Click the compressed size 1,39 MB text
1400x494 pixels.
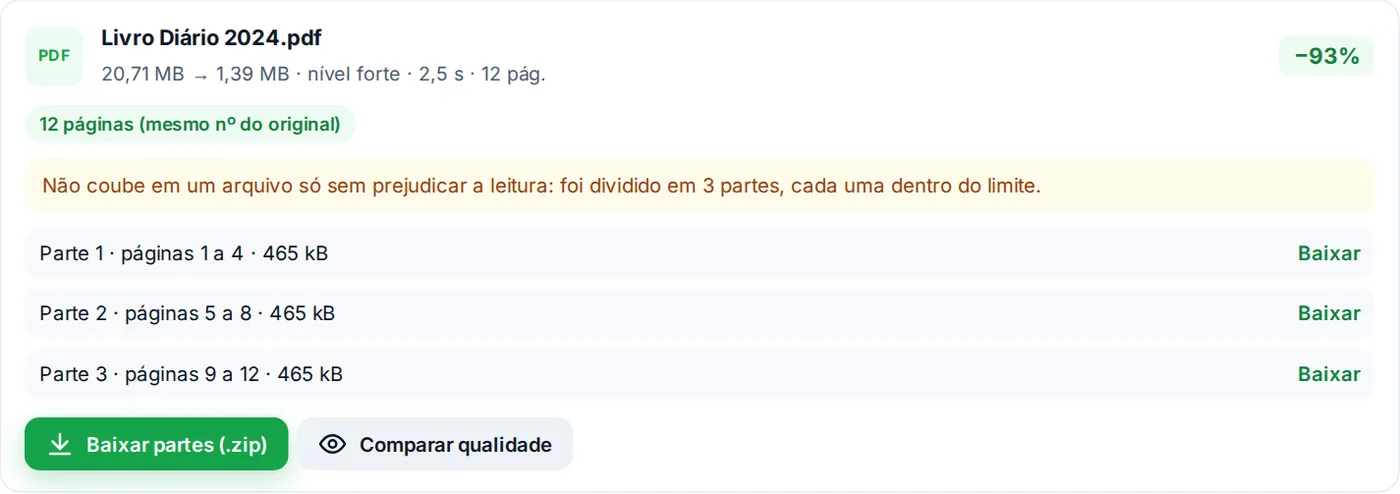[x=252, y=74]
